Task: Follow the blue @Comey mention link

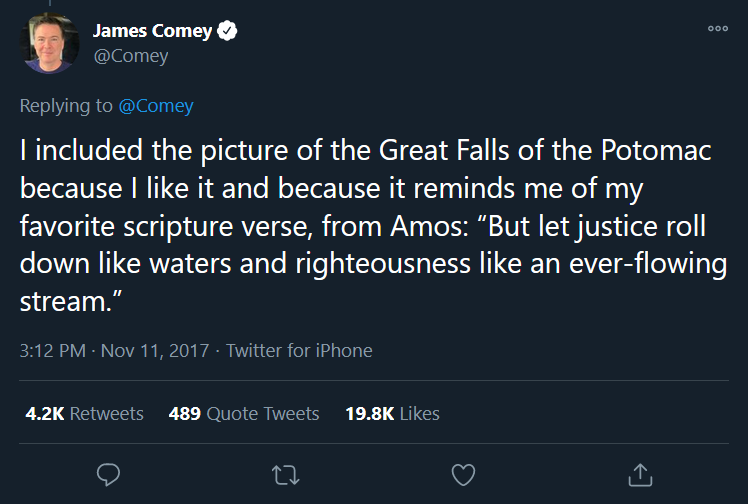Action: pos(156,106)
